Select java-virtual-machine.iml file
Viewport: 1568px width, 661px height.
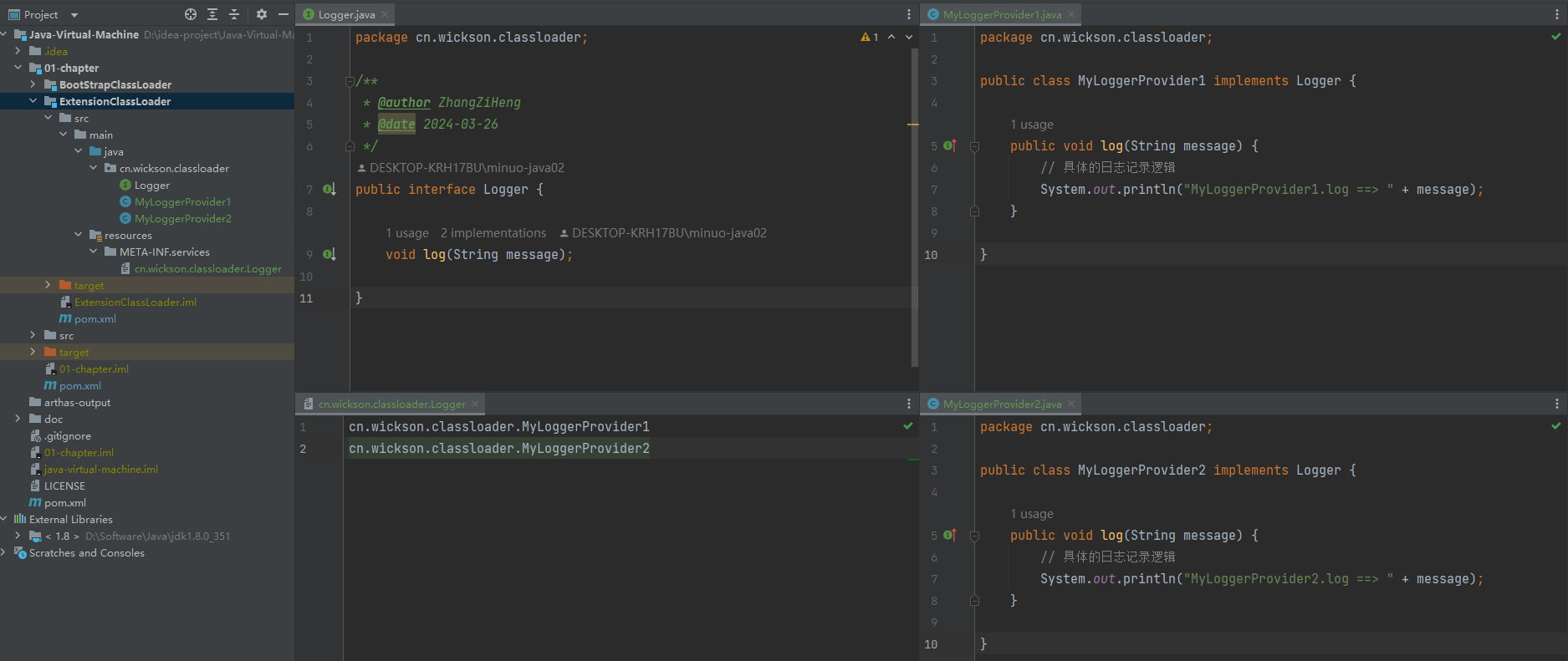click(x=100, y=469)
